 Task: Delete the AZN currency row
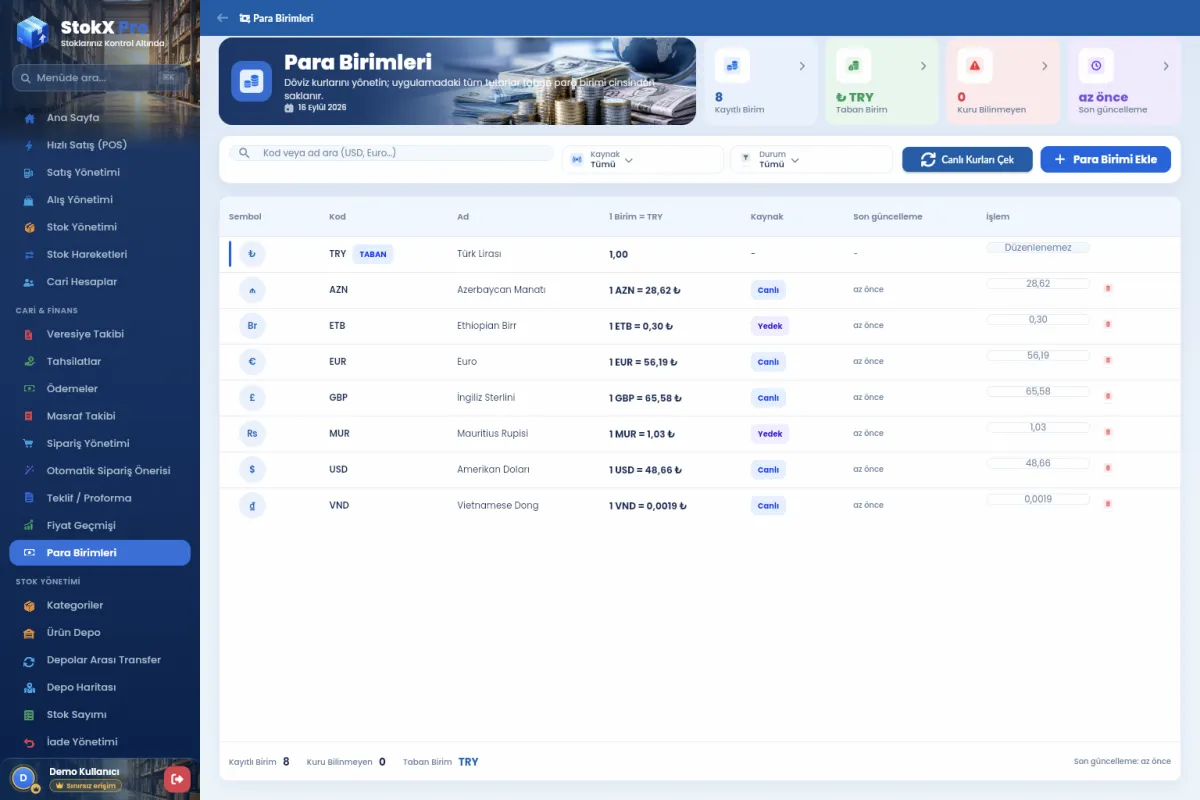pyautogui.click(x=1108, y=288)
